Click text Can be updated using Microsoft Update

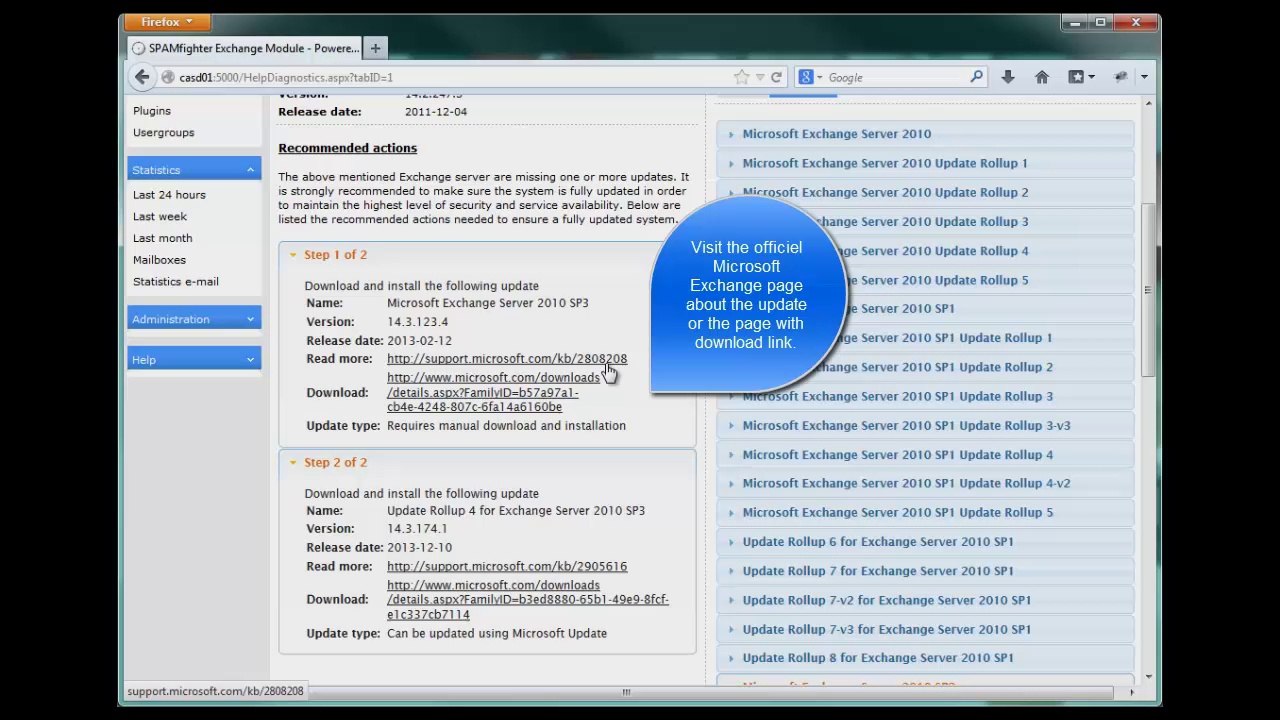tap(497, 634)
